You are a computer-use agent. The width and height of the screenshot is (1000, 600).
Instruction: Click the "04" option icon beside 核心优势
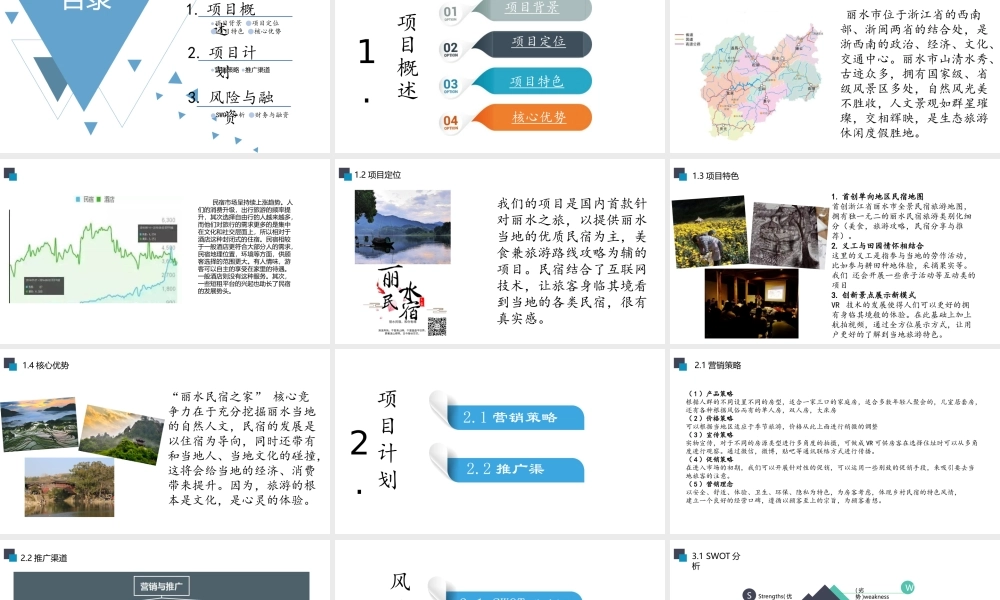tap(450, 121)
